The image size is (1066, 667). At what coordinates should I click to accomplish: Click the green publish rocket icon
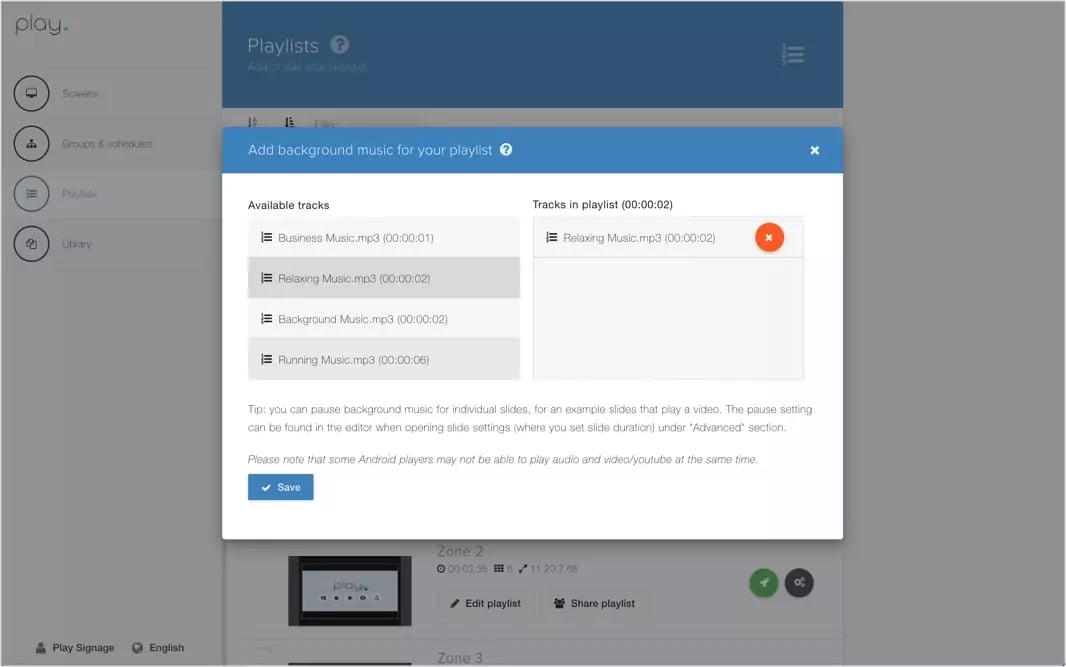(x=764, y=582)
